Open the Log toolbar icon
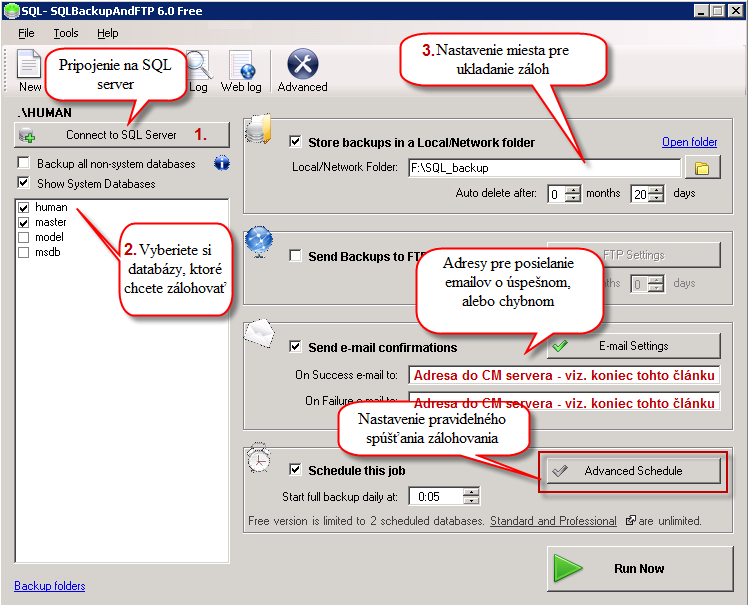The width and height of the screenshot is (748, 605). tap(198, 72)
